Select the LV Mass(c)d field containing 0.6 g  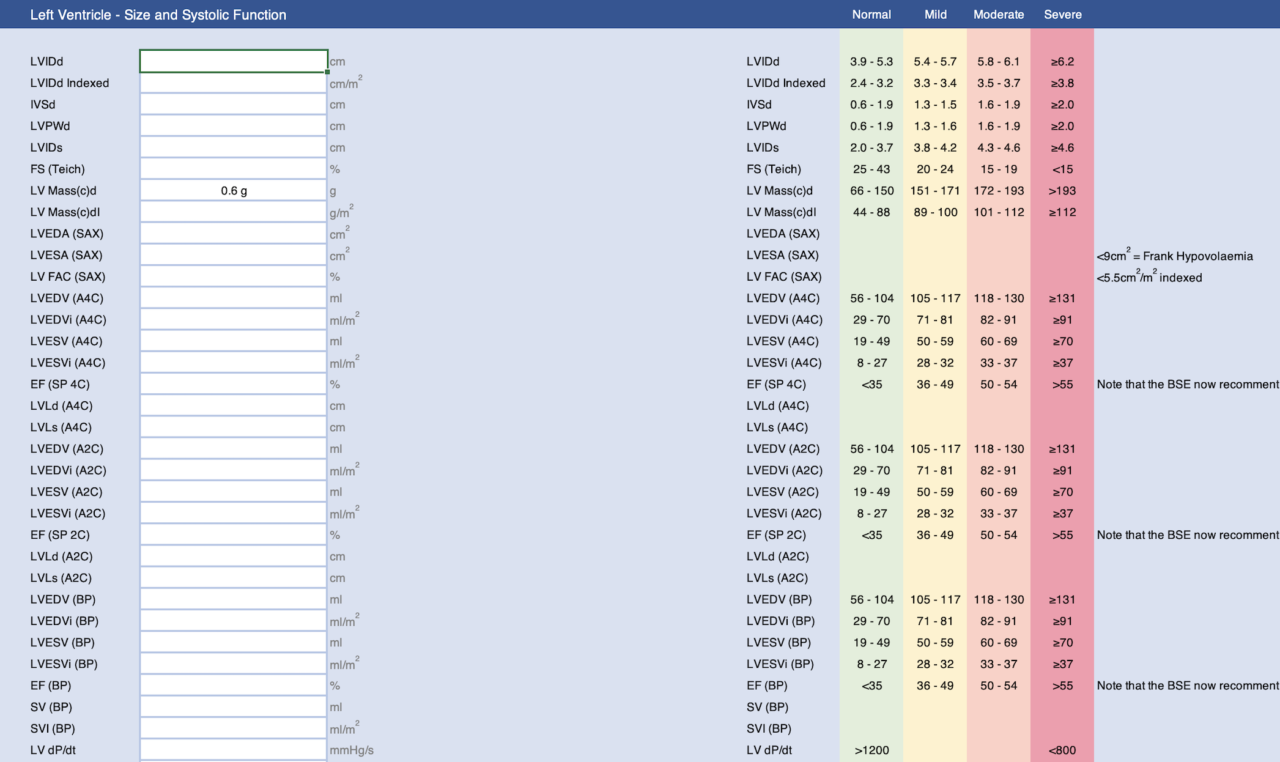233,191
